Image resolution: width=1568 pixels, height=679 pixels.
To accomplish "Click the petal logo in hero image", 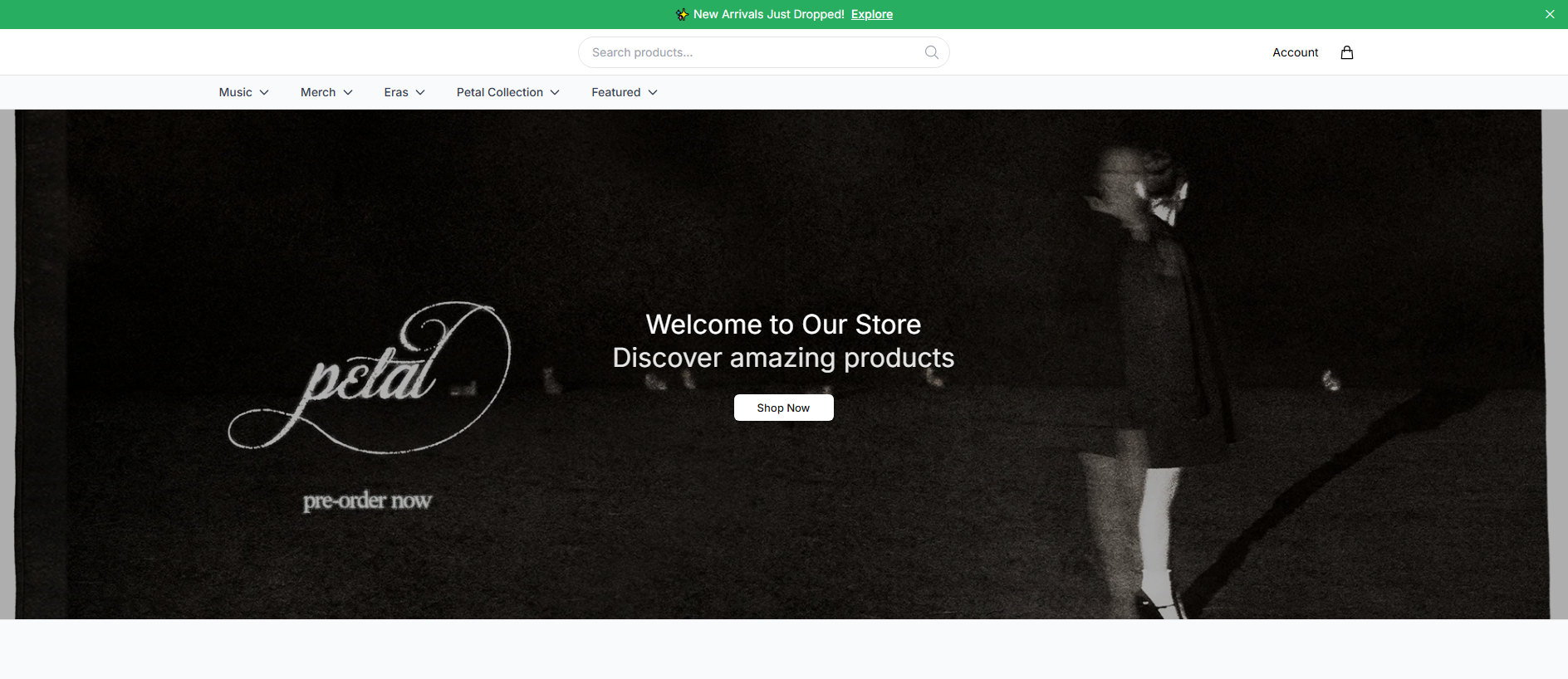I will 370,378.
